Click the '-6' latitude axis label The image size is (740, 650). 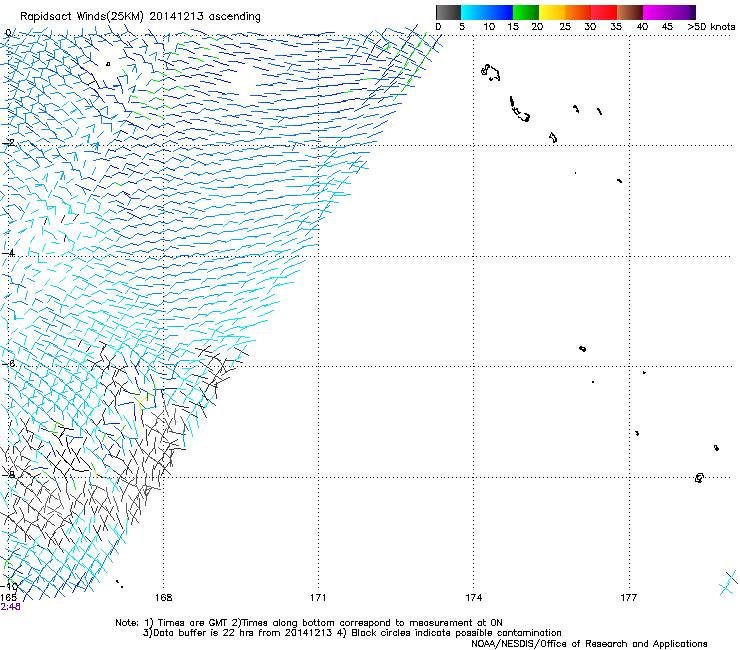pyautogui.click(x=7, y=363)
